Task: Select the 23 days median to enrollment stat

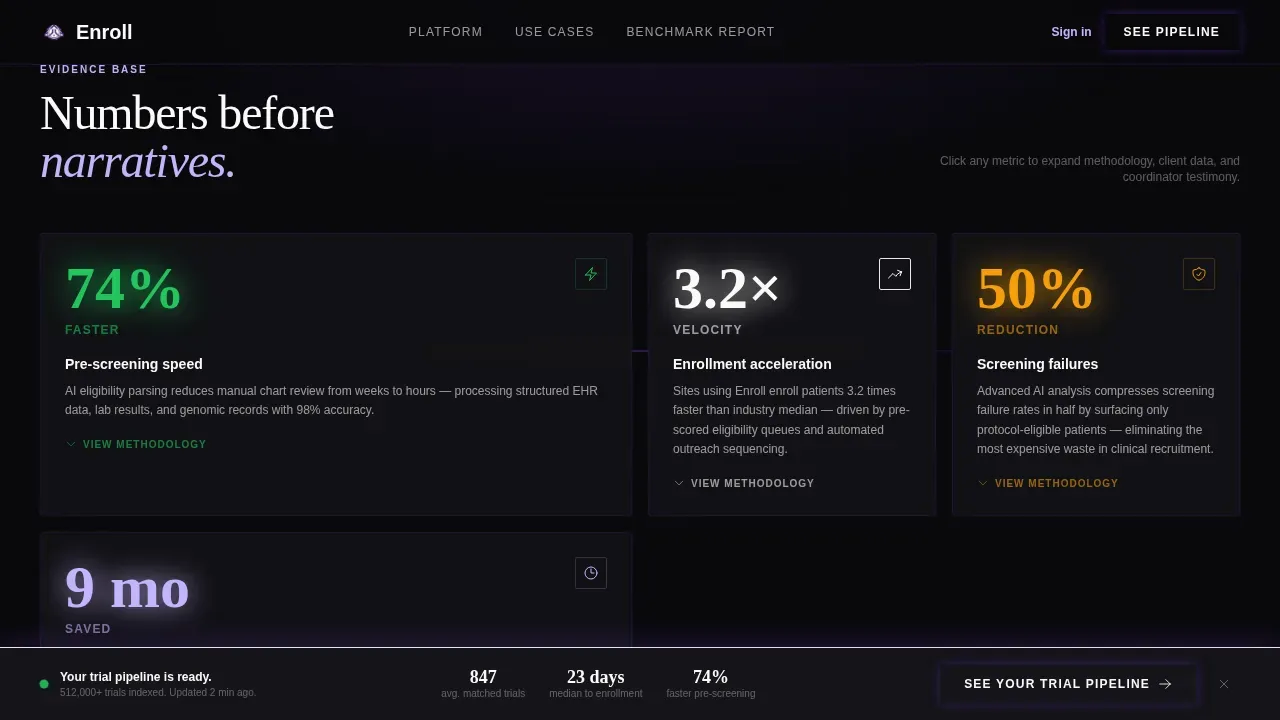Action: 596,683
